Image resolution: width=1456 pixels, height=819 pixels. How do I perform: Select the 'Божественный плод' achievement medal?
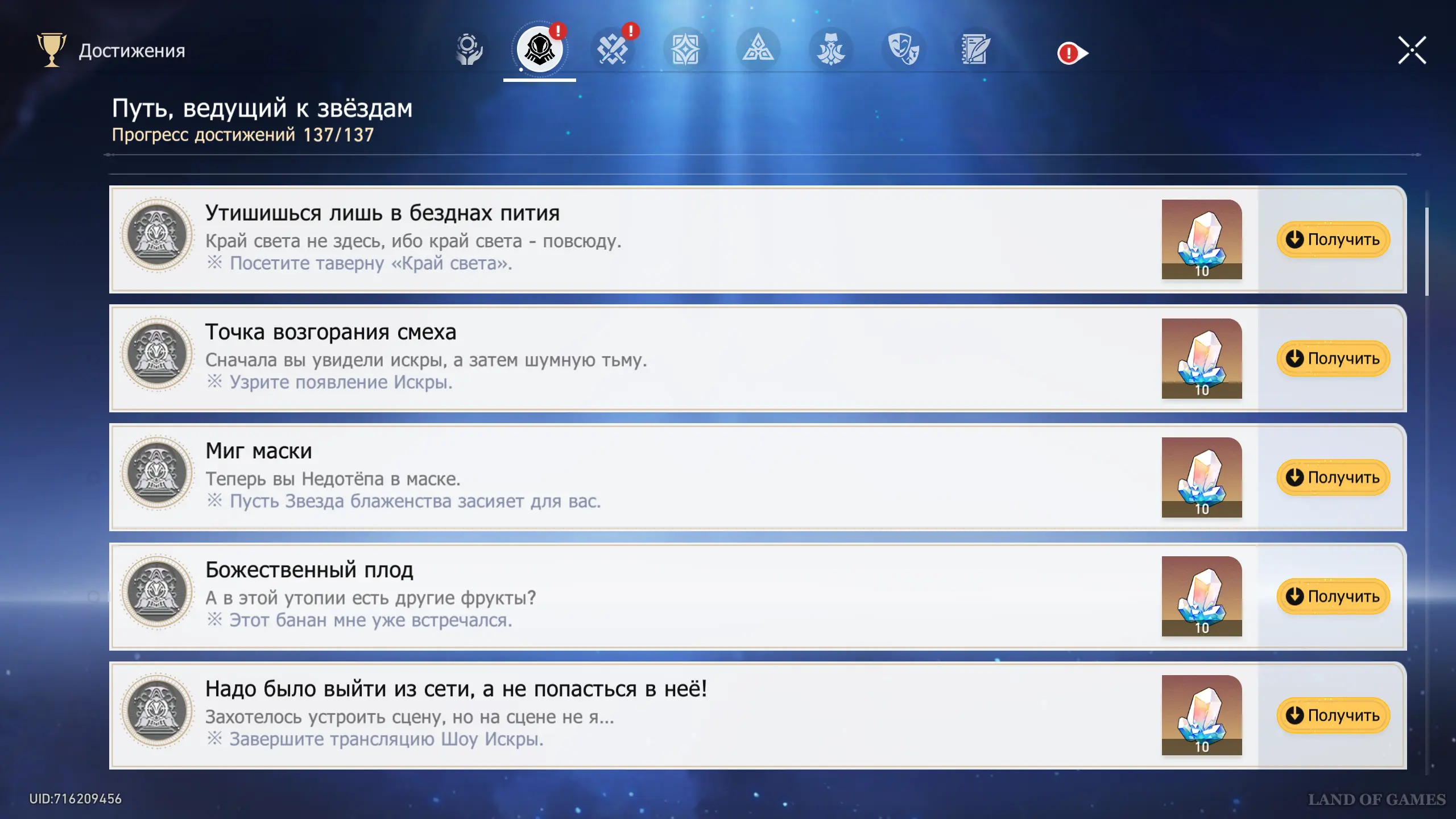click(x=158, y=591)
